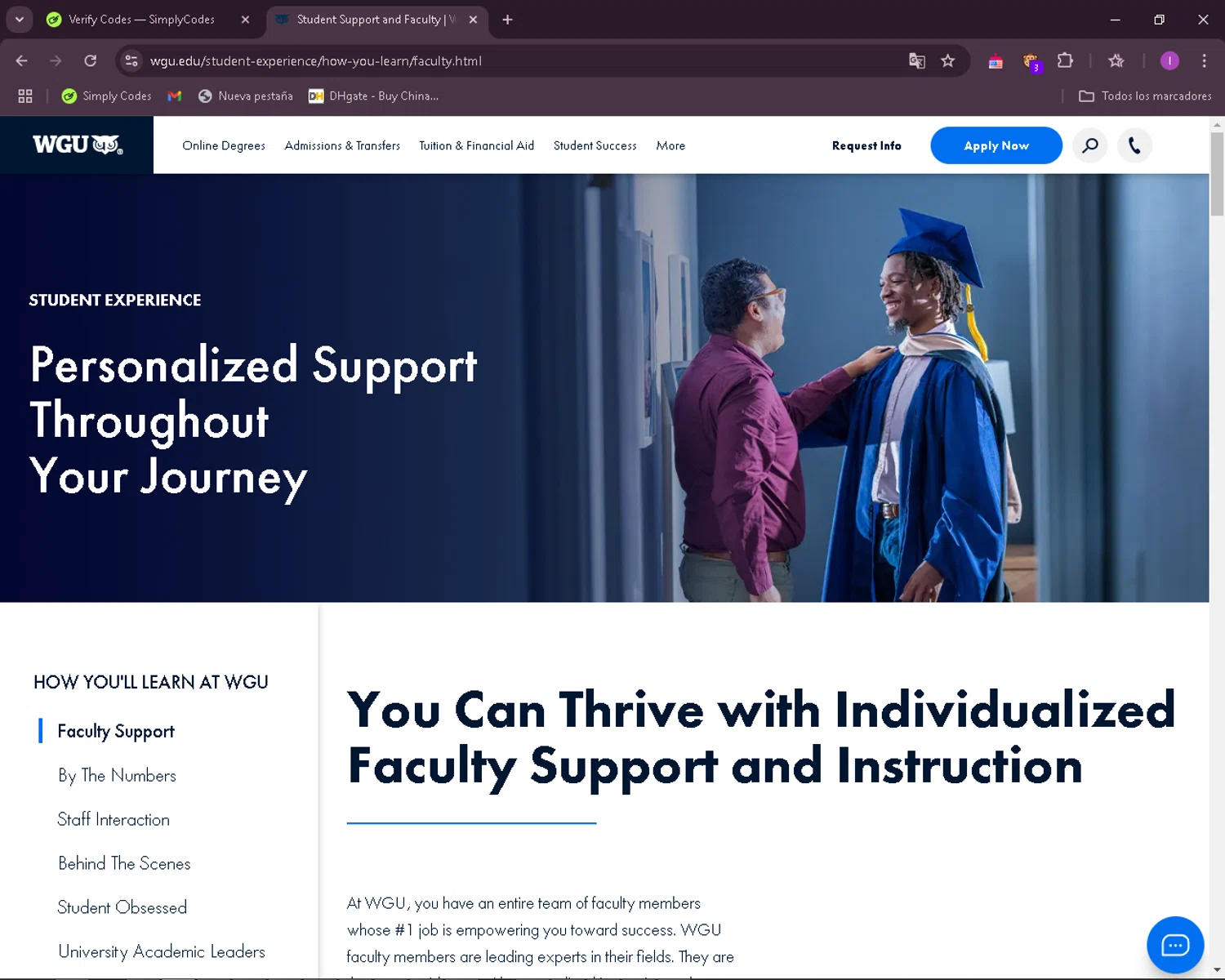This screenshot has width=1225, height=980.
Task: Click the Request Info link
Action: point(866,145)
